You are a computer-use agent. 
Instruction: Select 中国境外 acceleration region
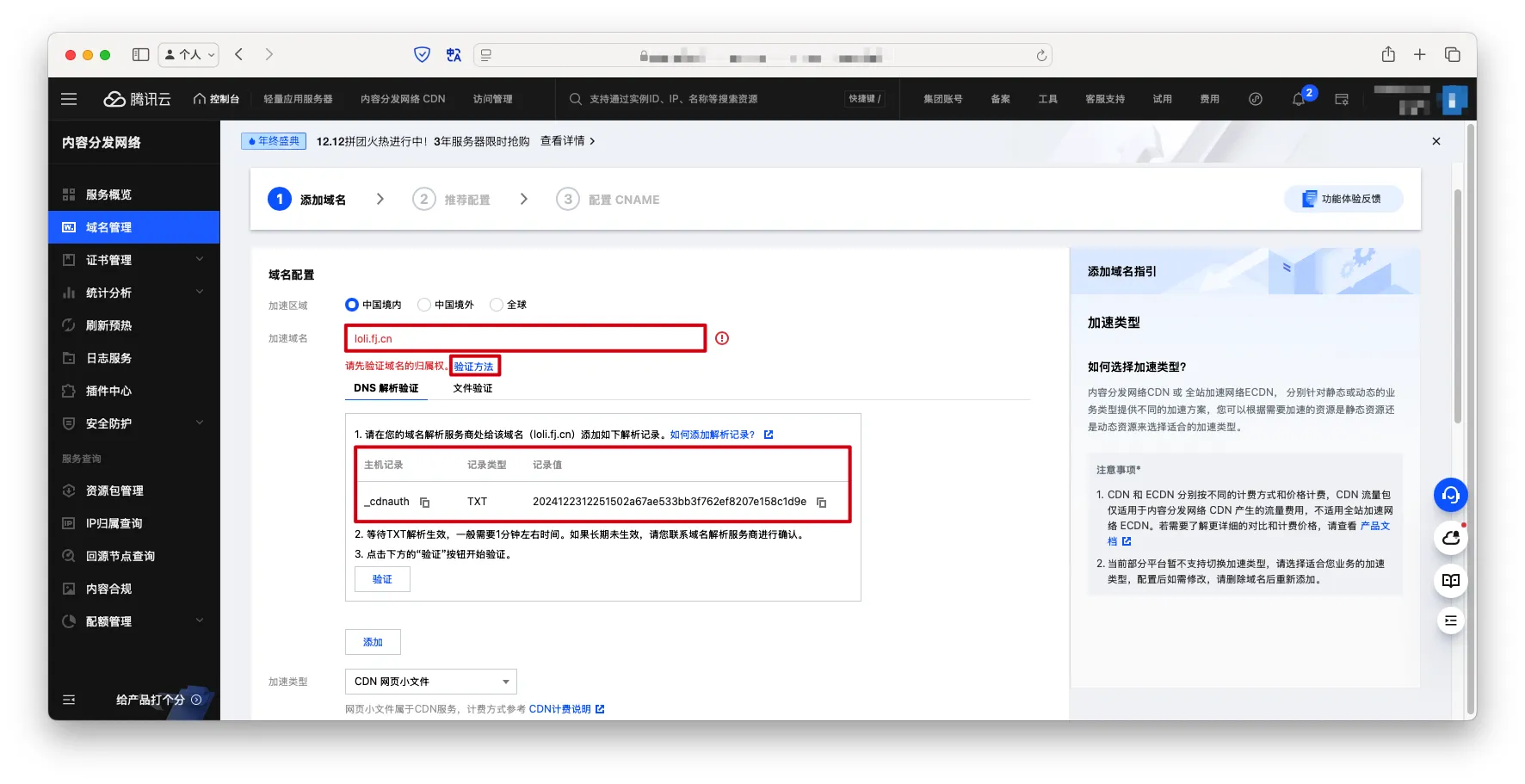pyautogui.click(x=424, y=305)
